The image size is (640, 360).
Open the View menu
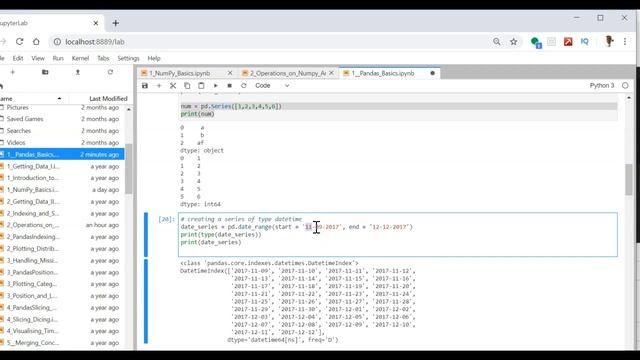[38, 58]
